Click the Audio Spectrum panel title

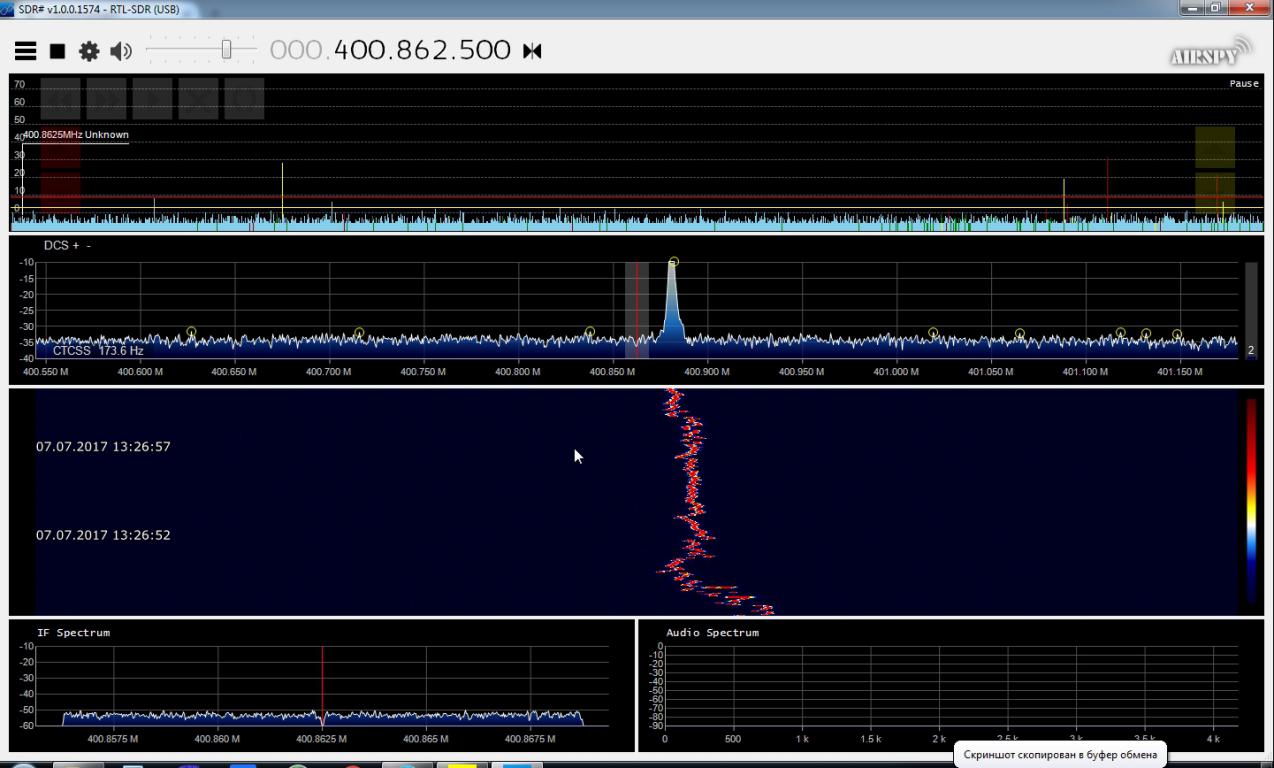[x=712, y=632]
